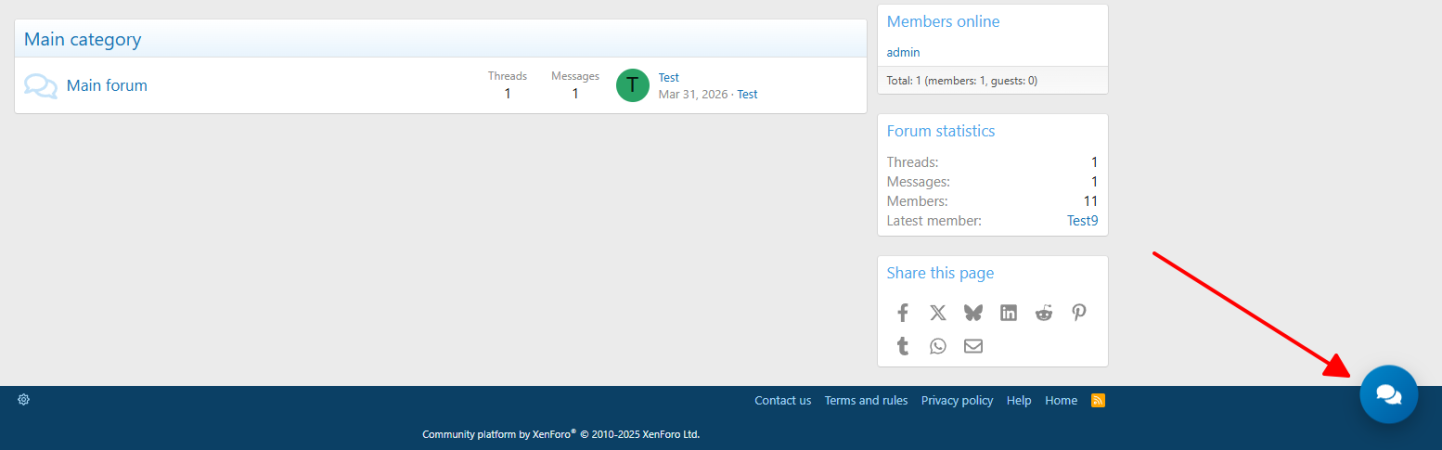
Task: Share this page on LinkedIn
Action: [x=1008, y=313]
